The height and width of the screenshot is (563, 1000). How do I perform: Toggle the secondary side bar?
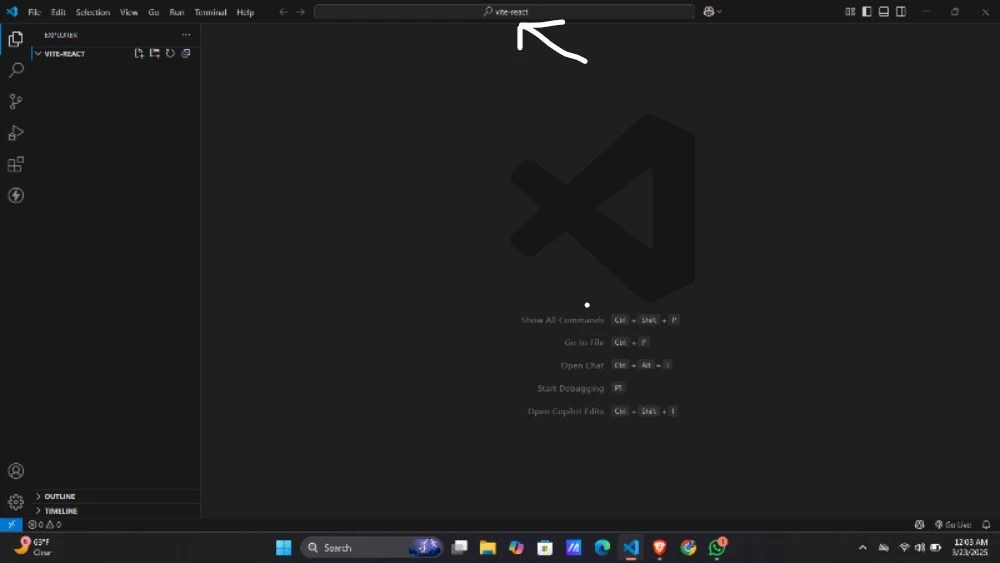click(901, 11)
